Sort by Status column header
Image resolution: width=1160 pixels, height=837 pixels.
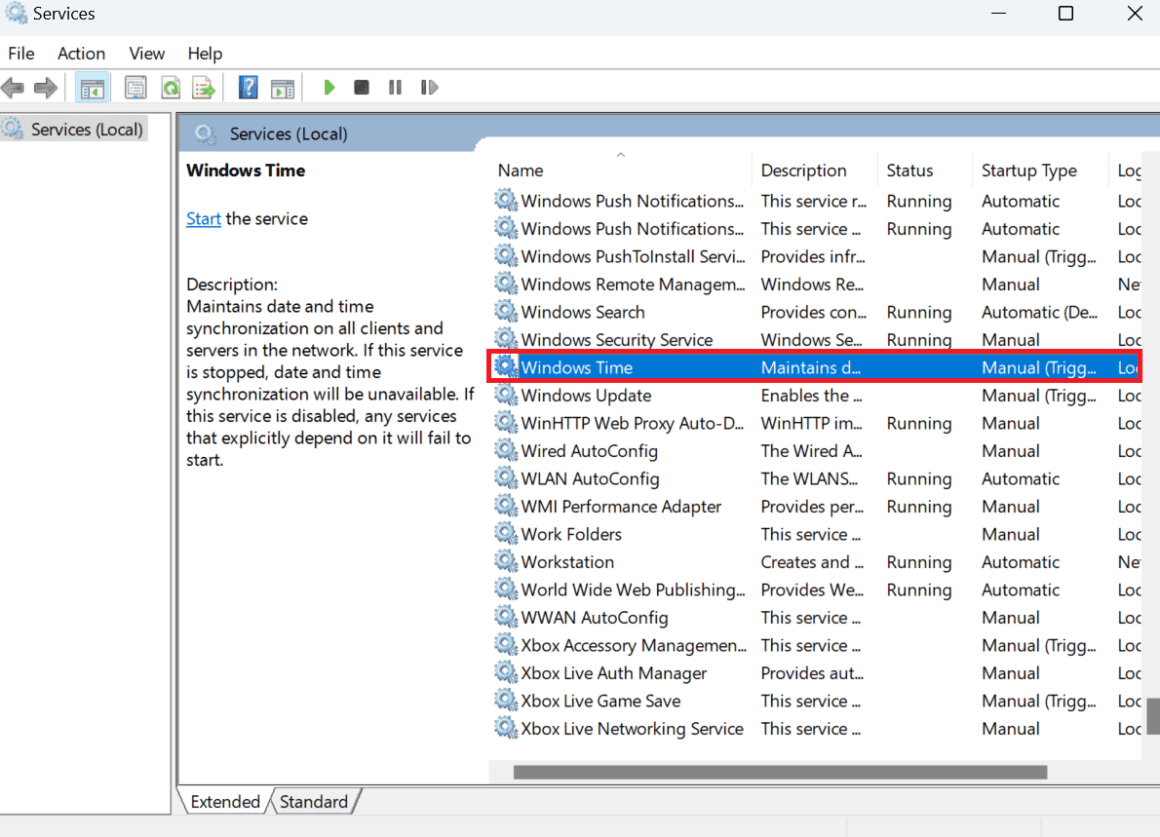point(909,171)
